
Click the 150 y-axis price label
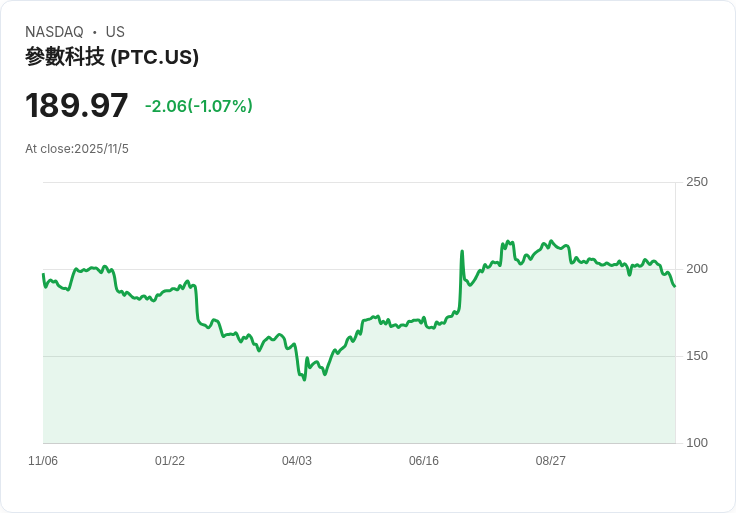697,356
